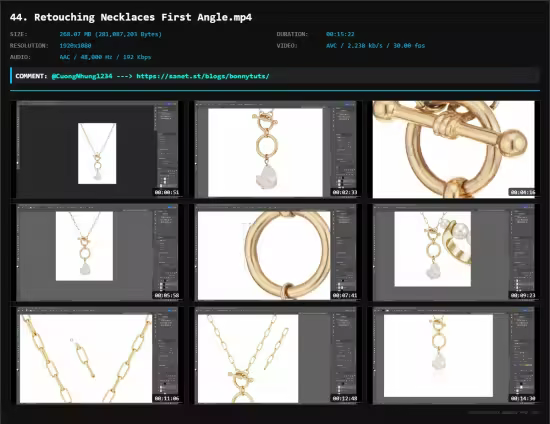Click the resolution value 1920x1080
This screenshot has width=550, height=424.
75,46
